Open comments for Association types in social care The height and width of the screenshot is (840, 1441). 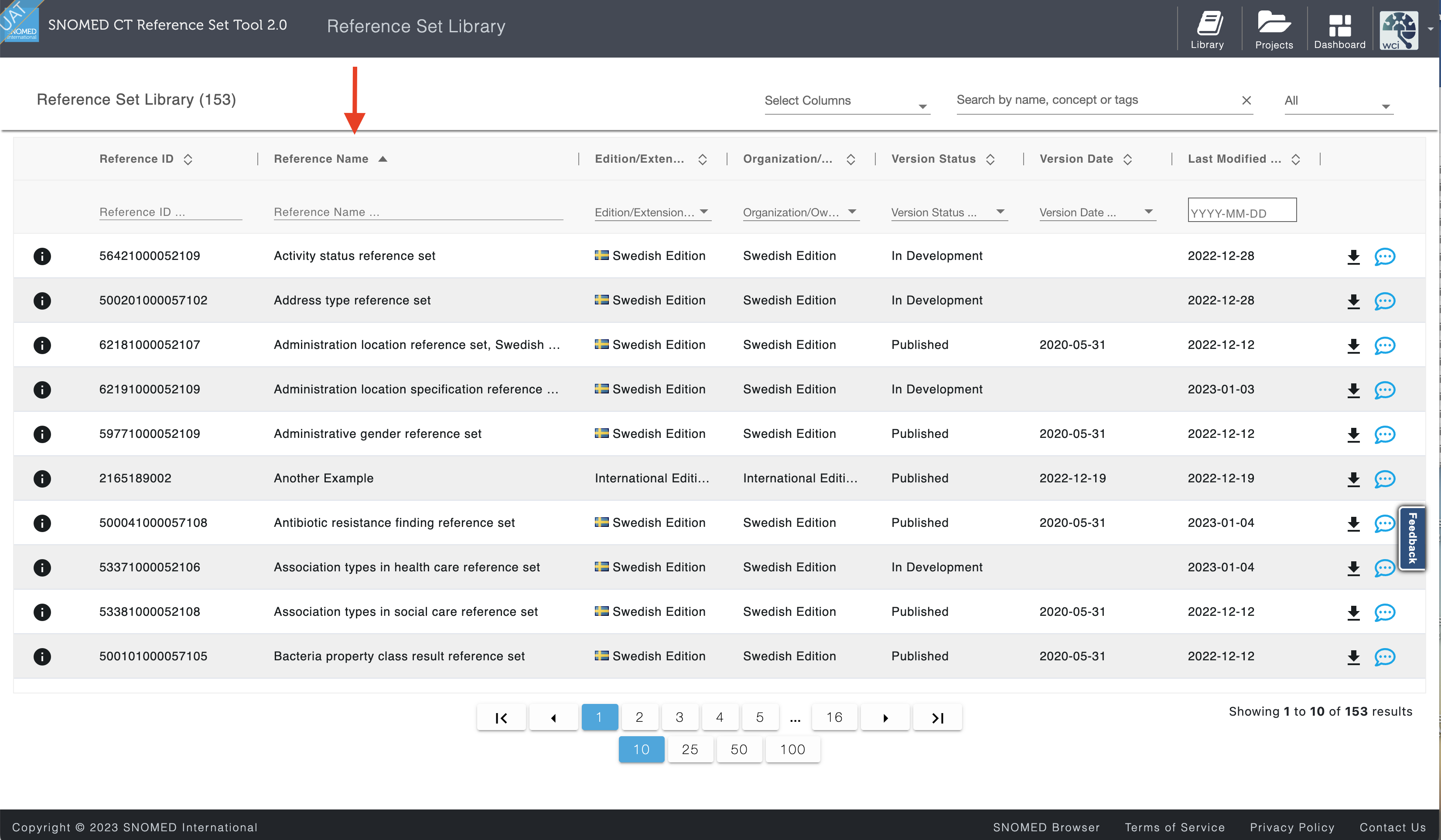click(x=1384, y=612)
